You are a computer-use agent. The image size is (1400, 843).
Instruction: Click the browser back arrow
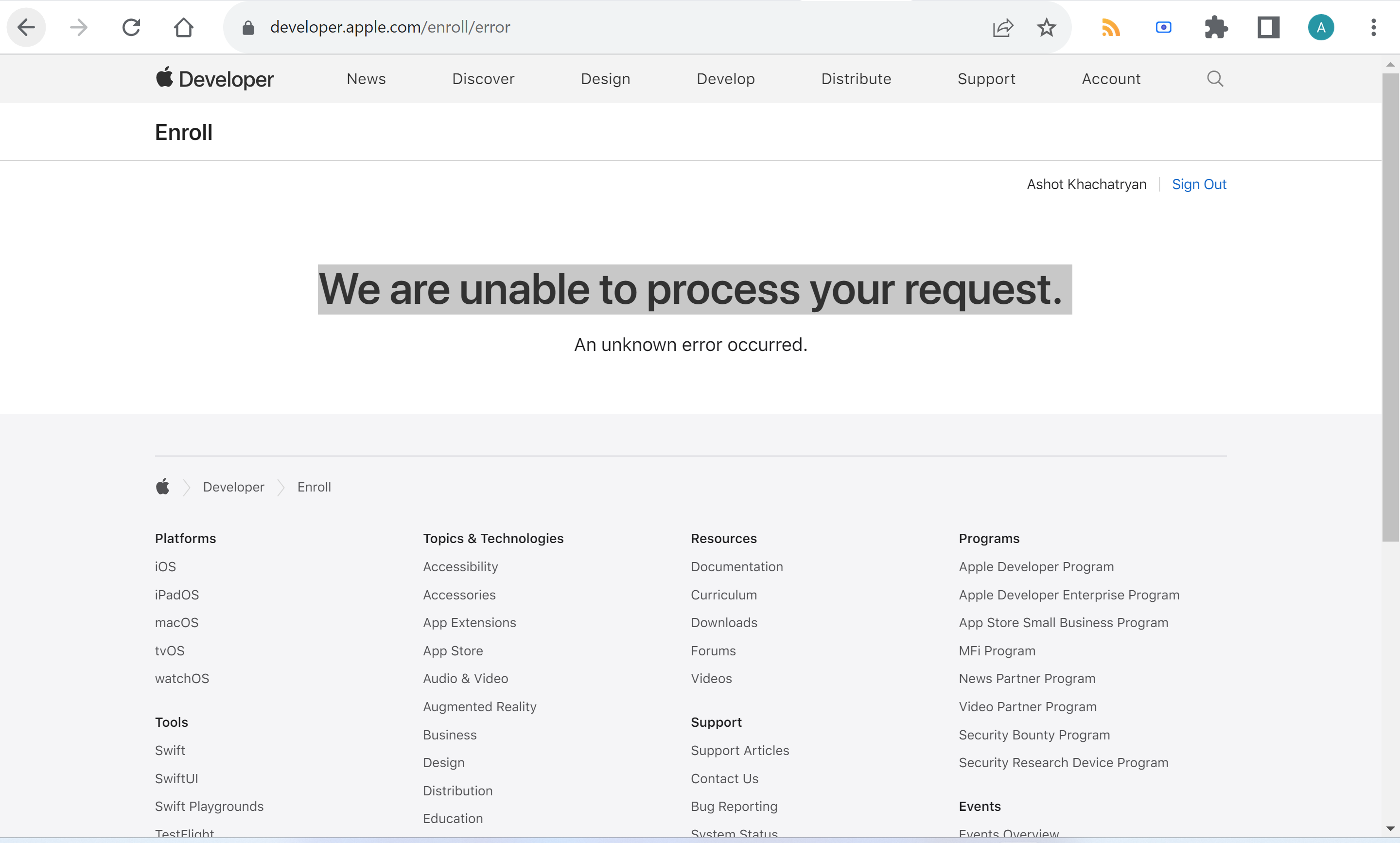[x=26, y=27]
